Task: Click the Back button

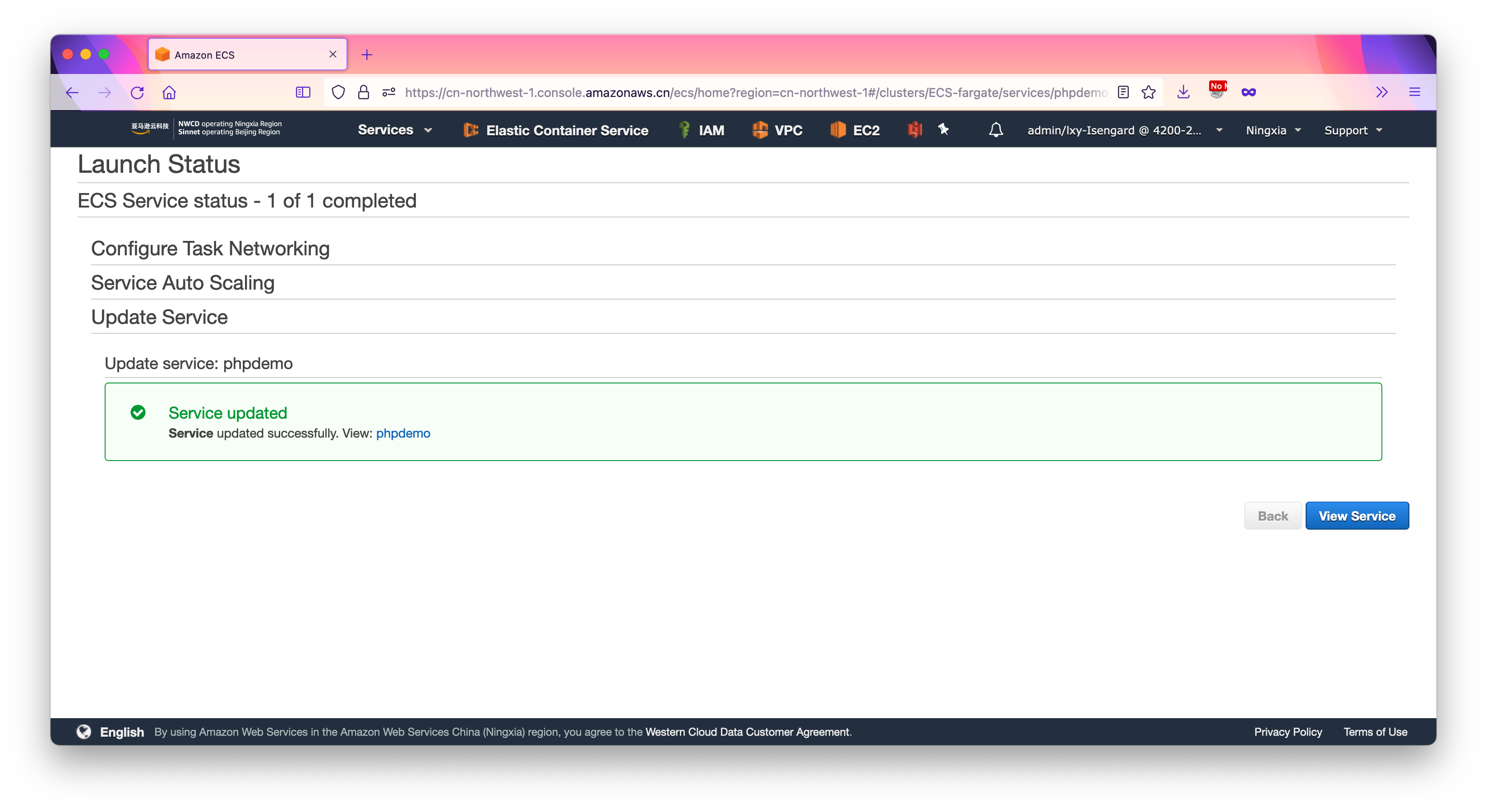Action: (x=1272, y=516)
